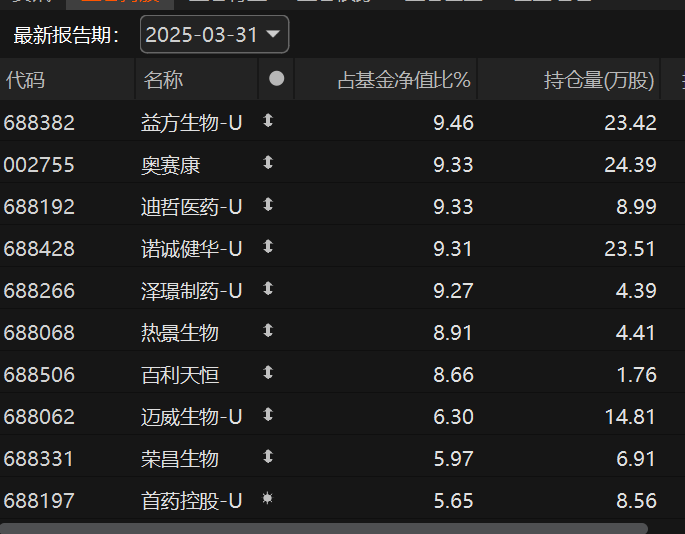Click up-down arrow icon for 荣昌生物
685x534 pixels.
268,456
